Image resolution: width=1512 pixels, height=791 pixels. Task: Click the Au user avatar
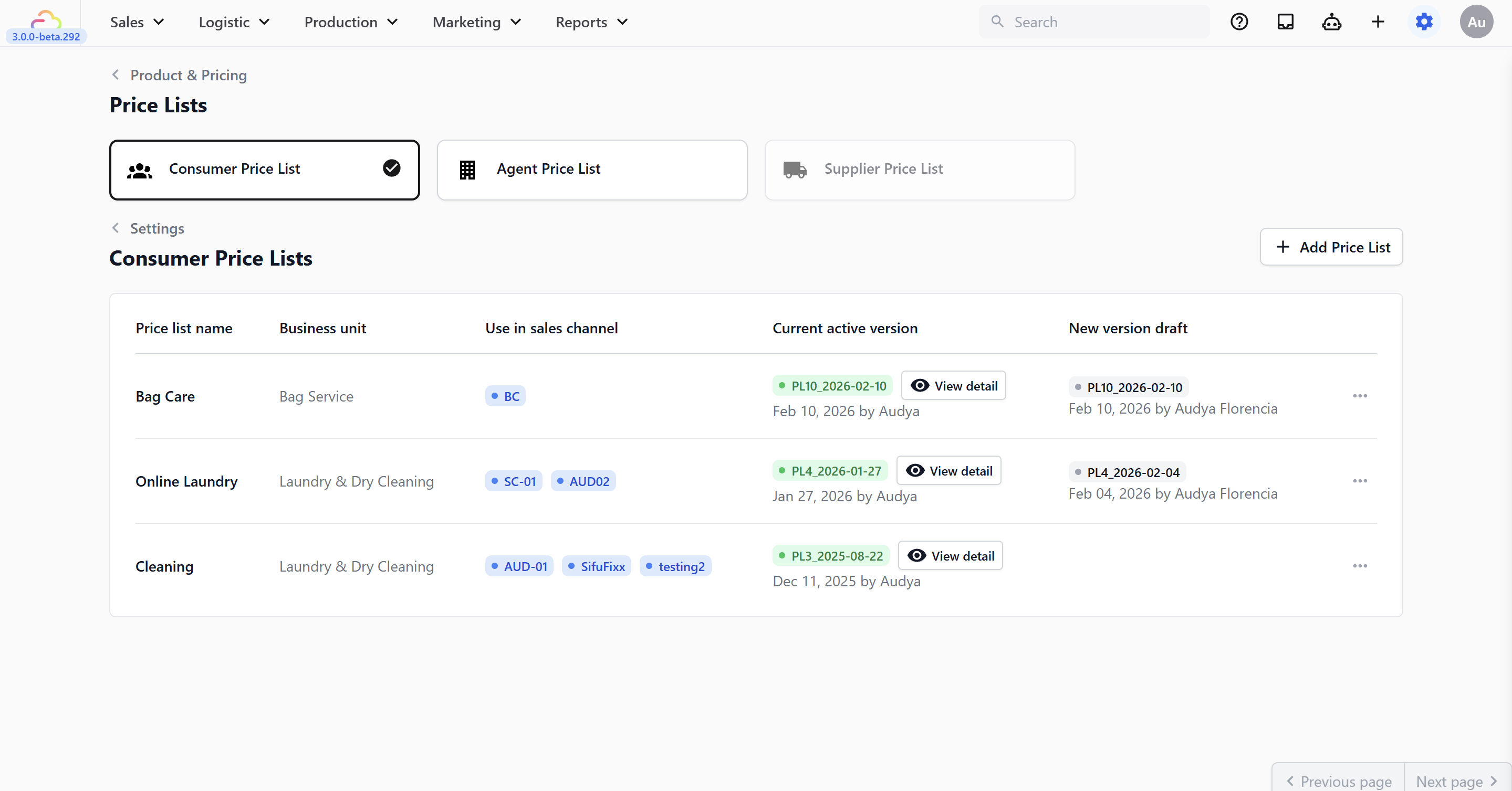1476,22
